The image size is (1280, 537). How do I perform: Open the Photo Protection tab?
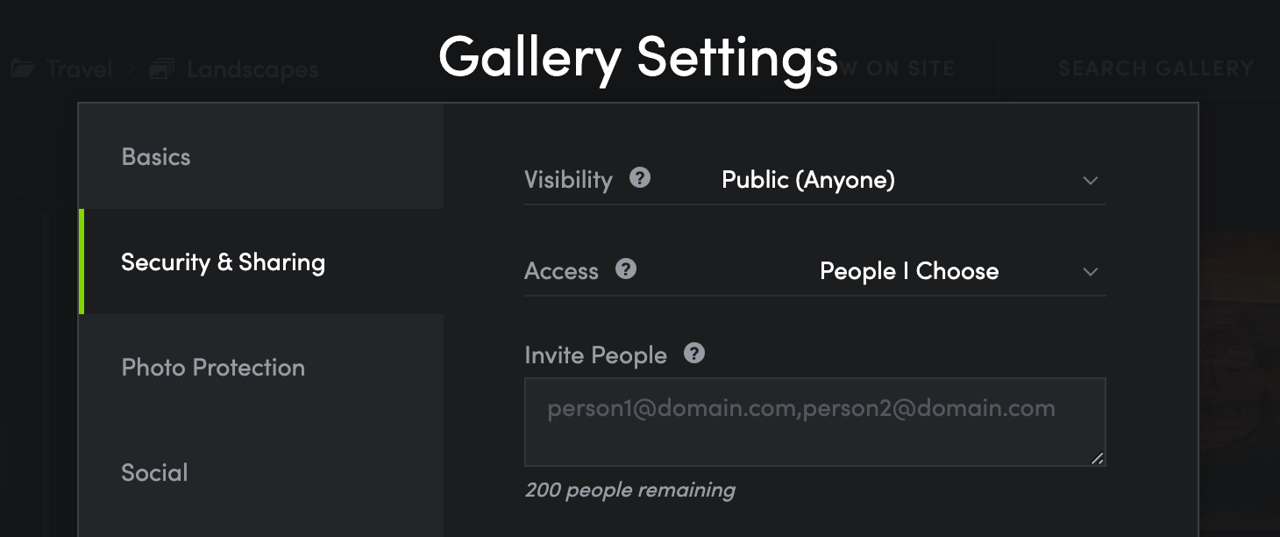coord(213,367)
